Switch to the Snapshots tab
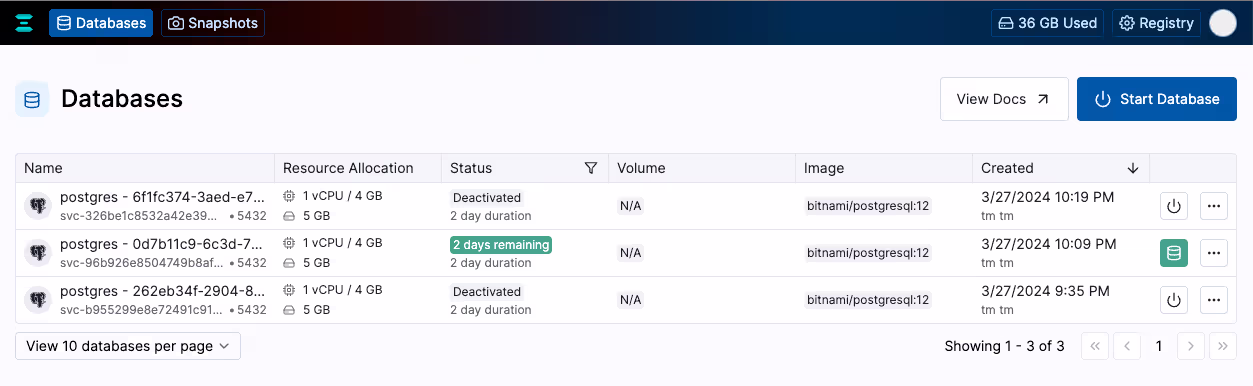The image size is (1253, 386). coord(213,23)
